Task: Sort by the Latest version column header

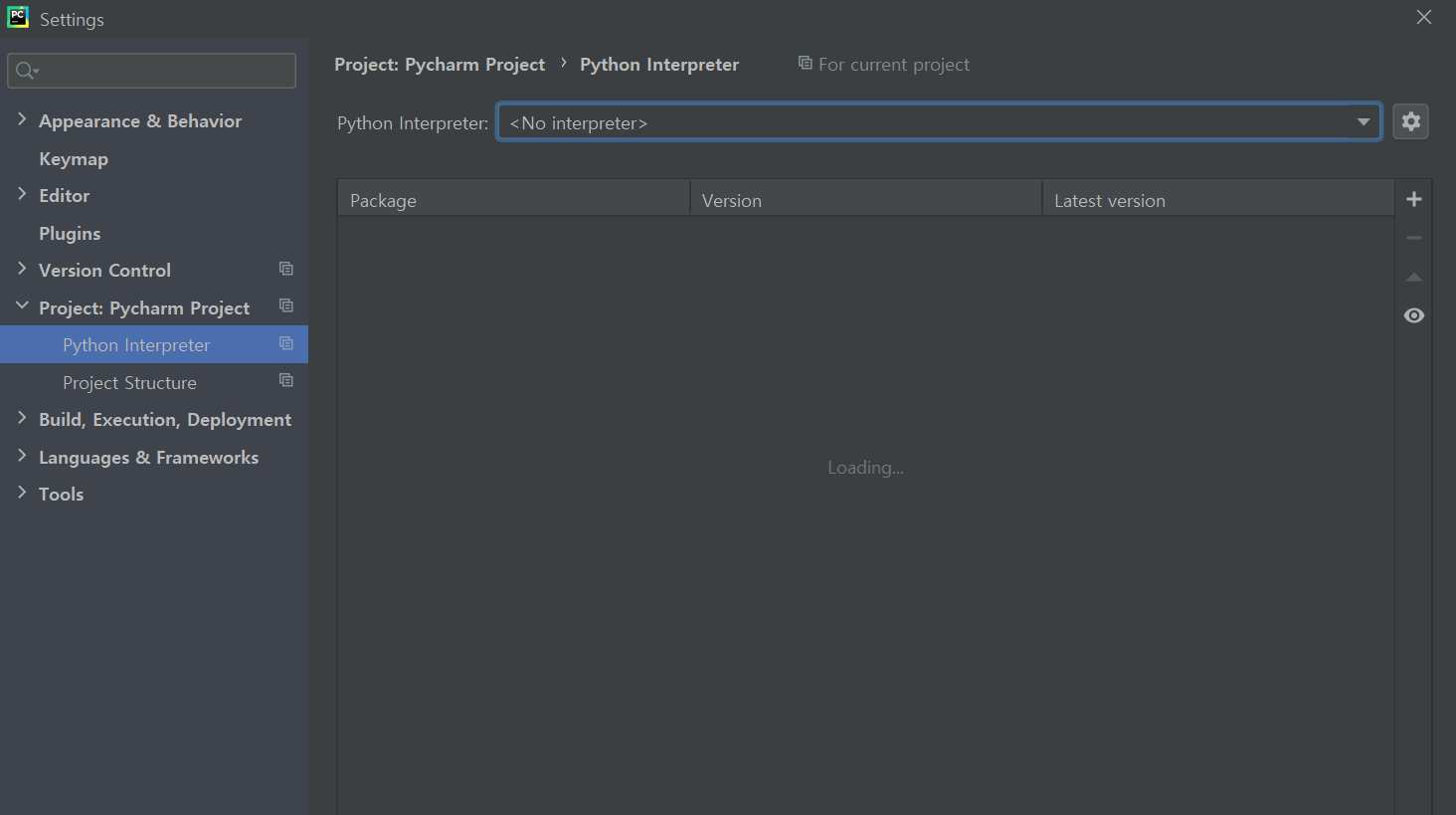Action: [x=1218, y=199]
